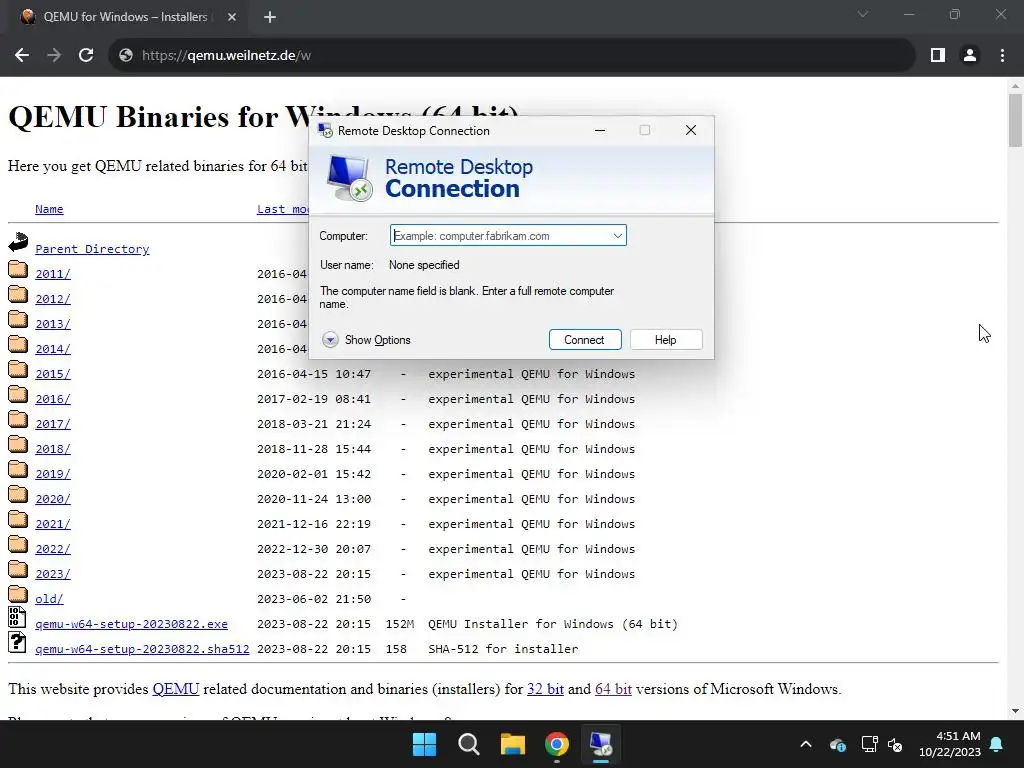Open the 2013/ folder link

click(53, 324)
